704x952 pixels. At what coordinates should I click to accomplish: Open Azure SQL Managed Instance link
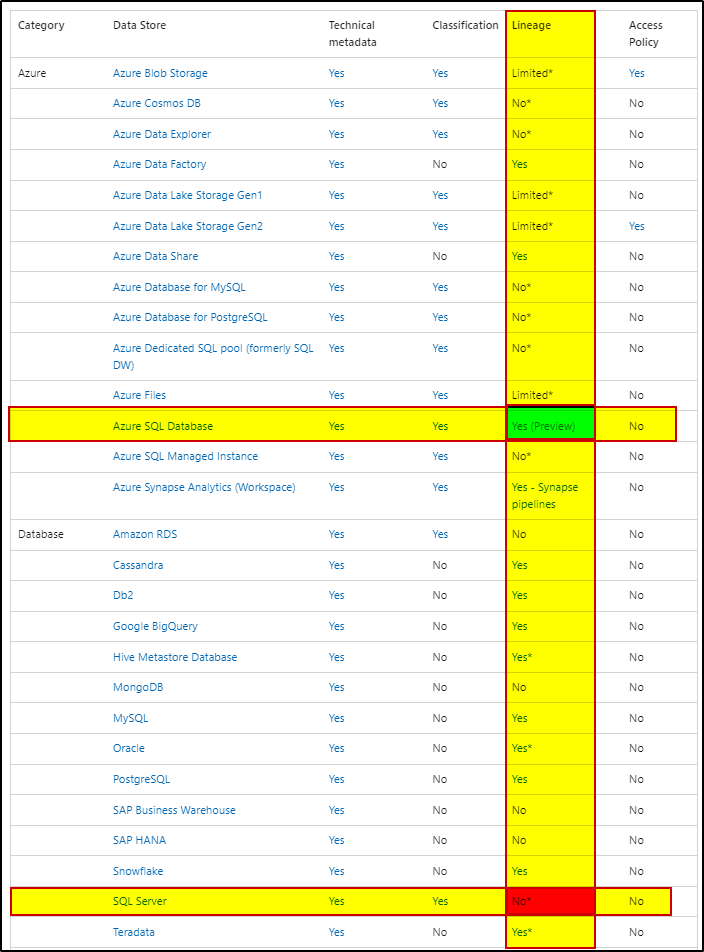tap(185, 457)
